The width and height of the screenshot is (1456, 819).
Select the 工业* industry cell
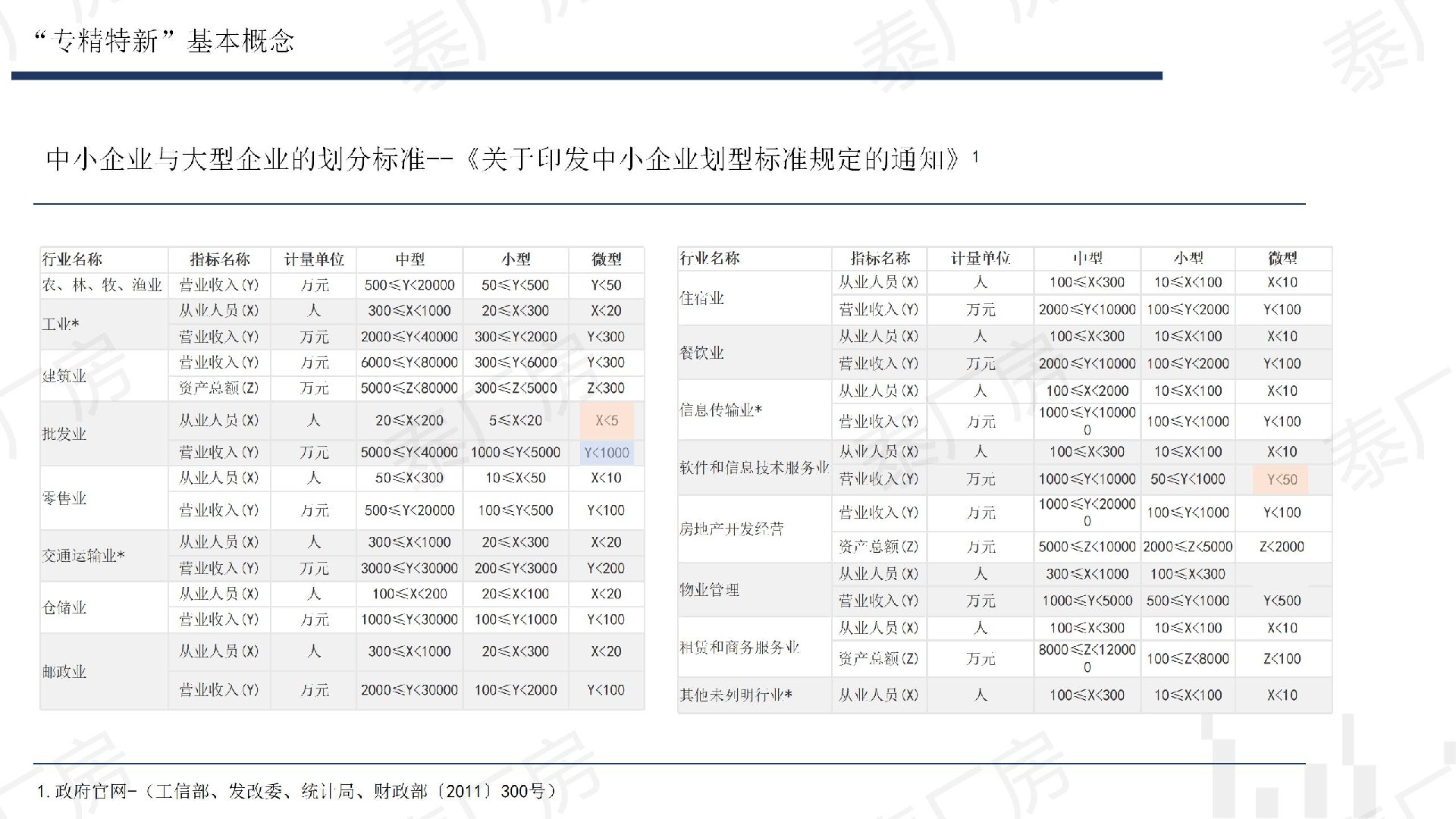click(103, 324)
